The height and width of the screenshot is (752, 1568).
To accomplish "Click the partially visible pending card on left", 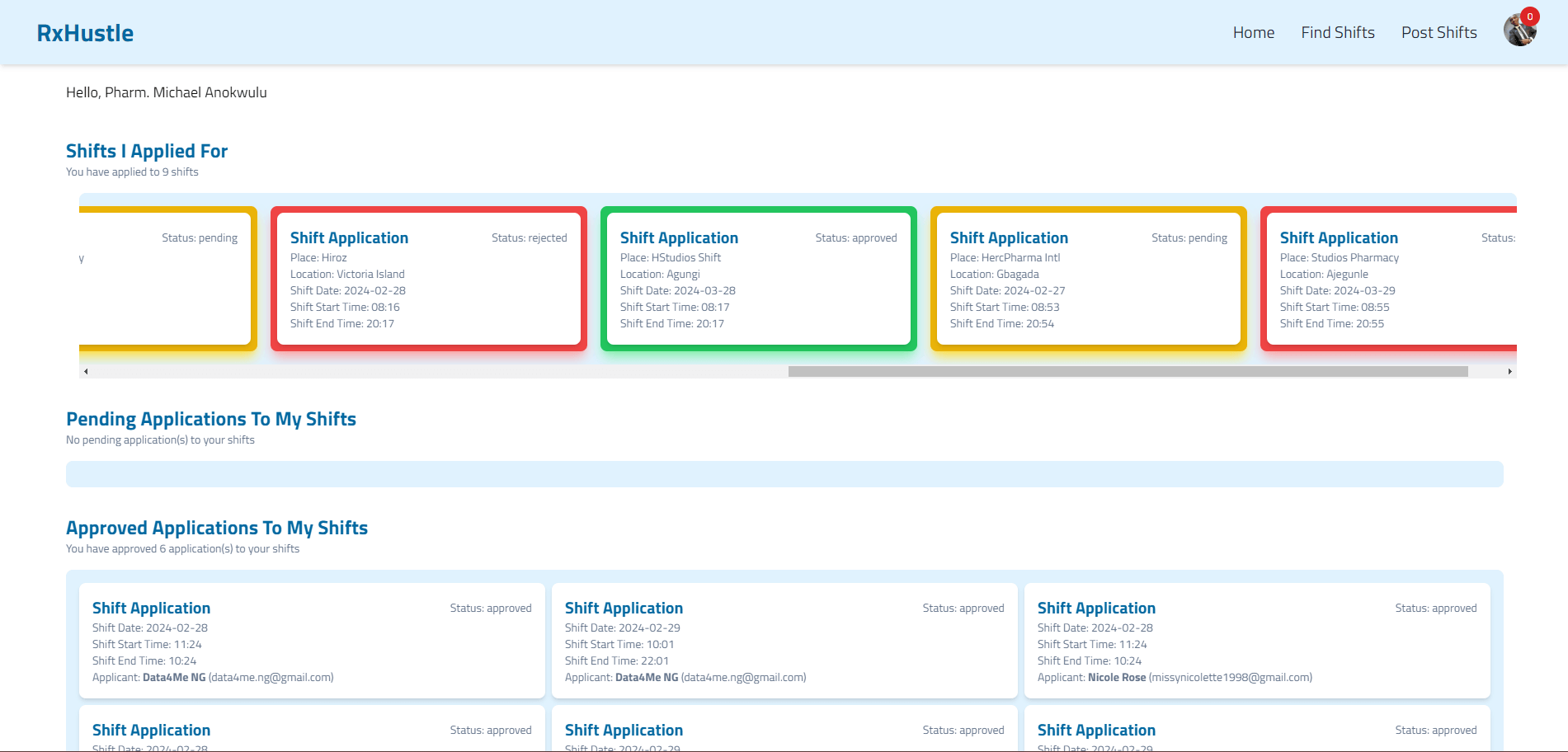I will click(167, 279).
